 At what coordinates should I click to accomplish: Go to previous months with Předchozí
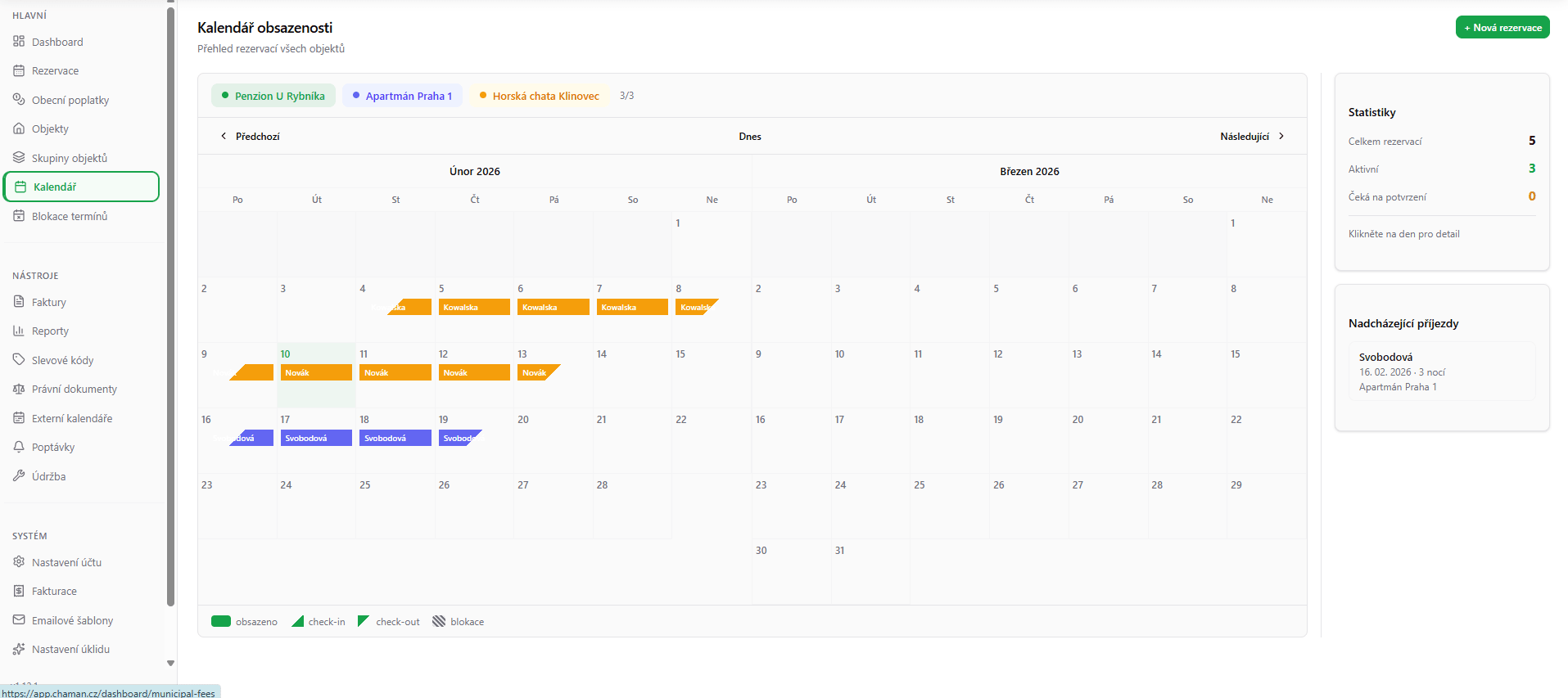pyautogui.click(x=251, y=137)
